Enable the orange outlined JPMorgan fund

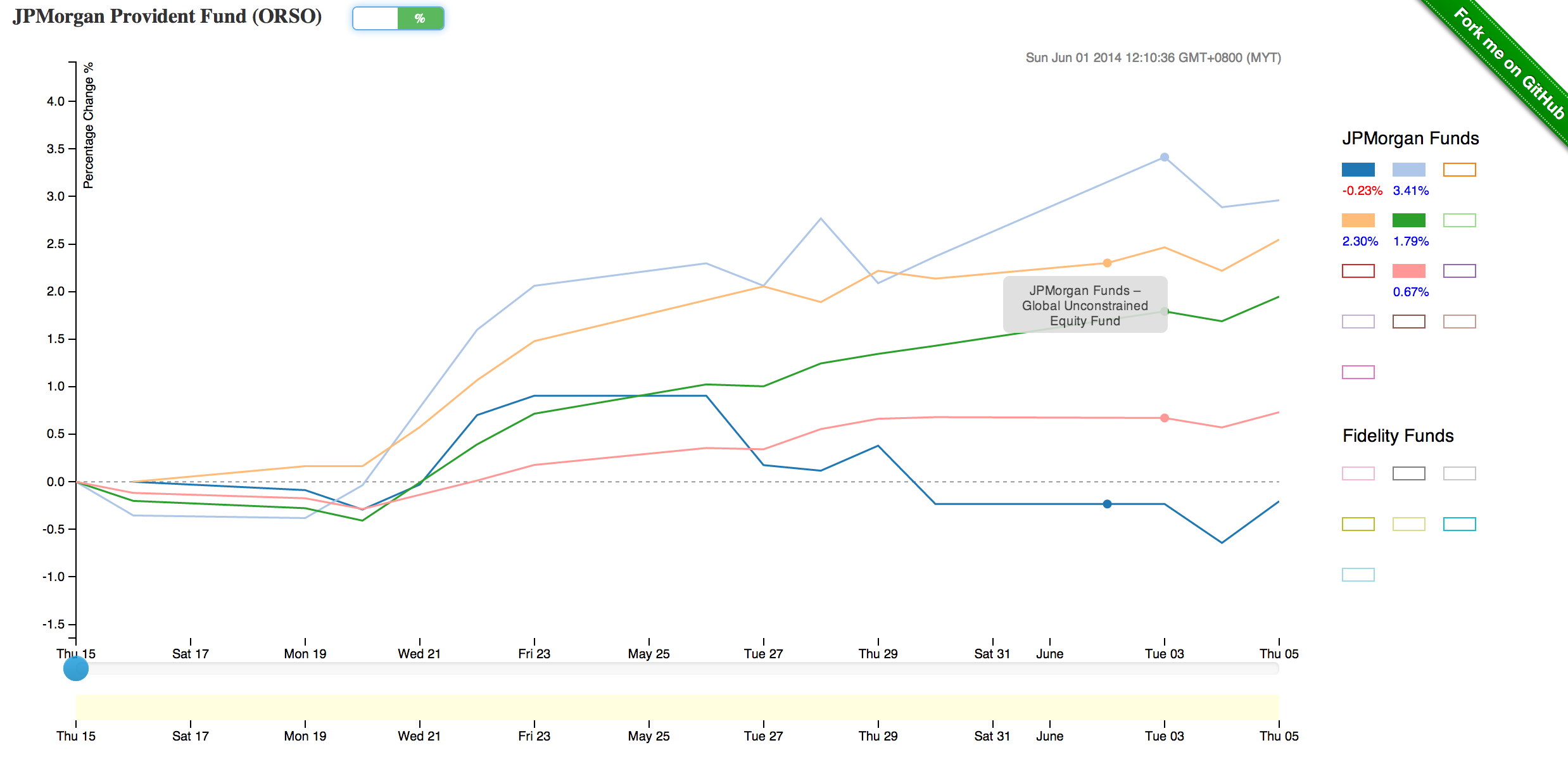1460,170
